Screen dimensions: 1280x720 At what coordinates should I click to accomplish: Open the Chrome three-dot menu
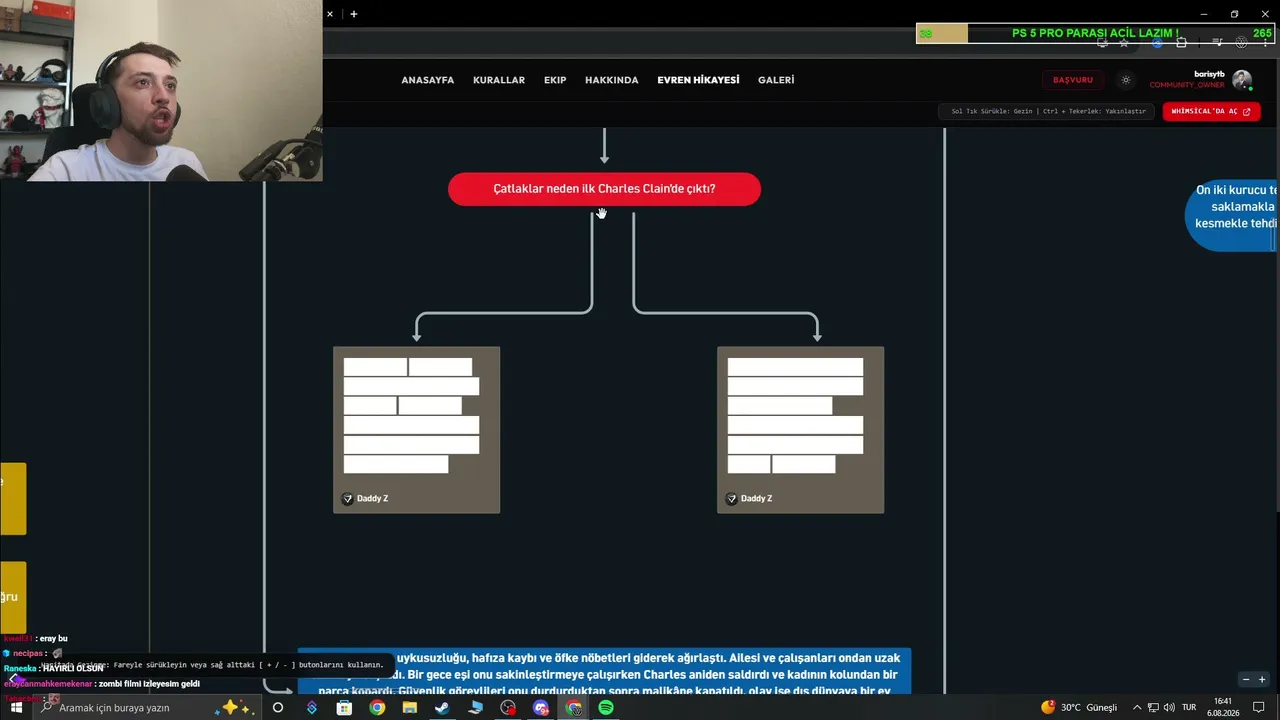coord(1266,42)
